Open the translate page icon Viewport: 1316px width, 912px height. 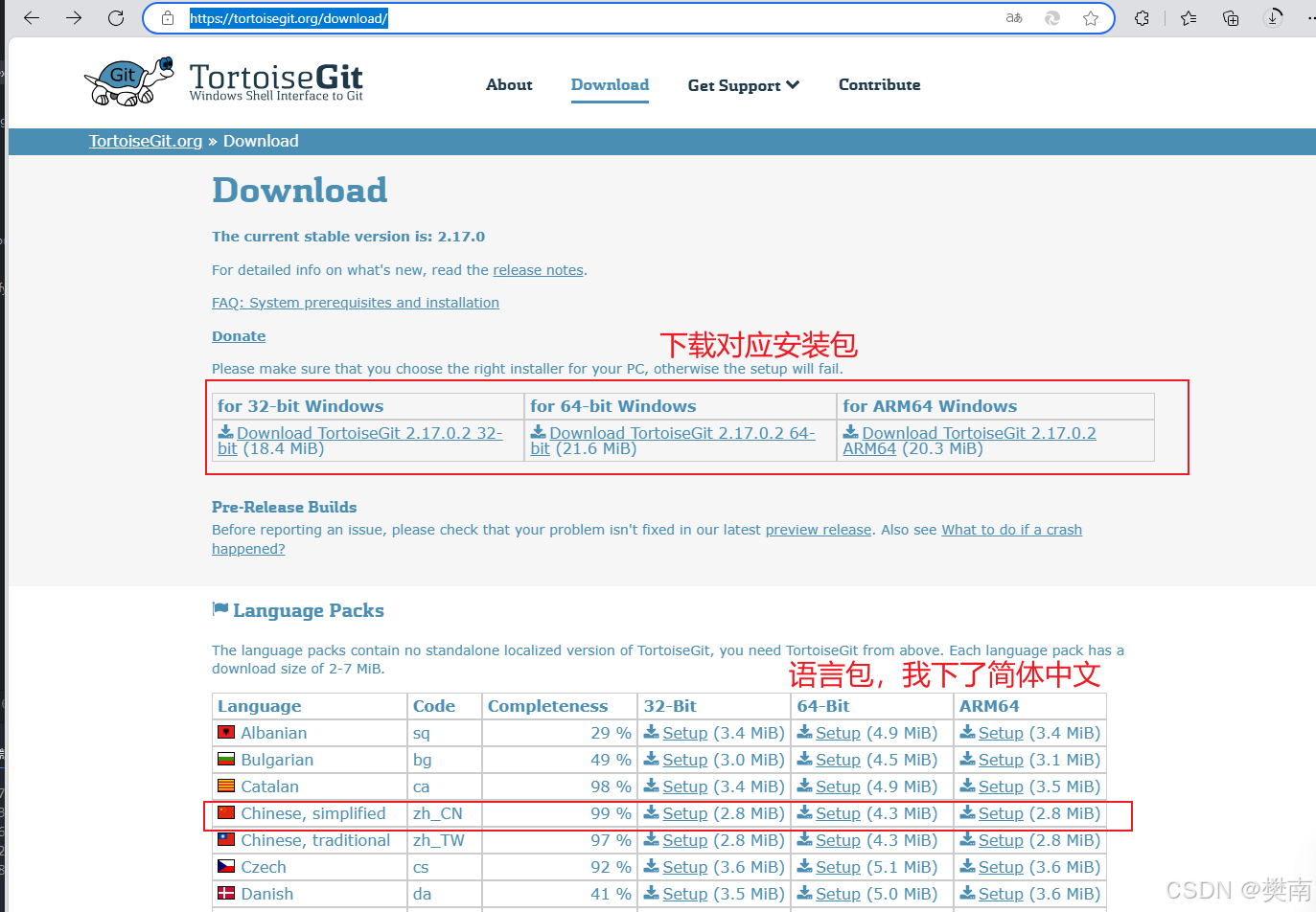tap(1014, 18)
